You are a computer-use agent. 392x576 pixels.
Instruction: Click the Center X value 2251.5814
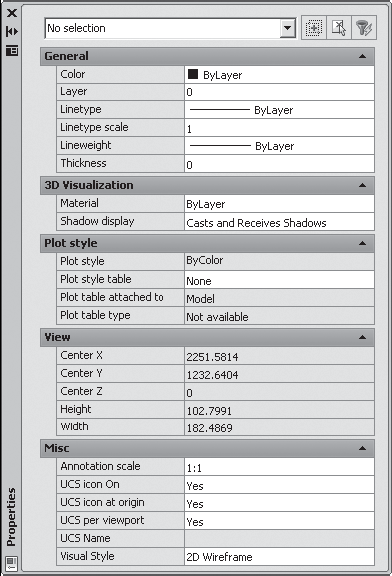coord(279,356)
